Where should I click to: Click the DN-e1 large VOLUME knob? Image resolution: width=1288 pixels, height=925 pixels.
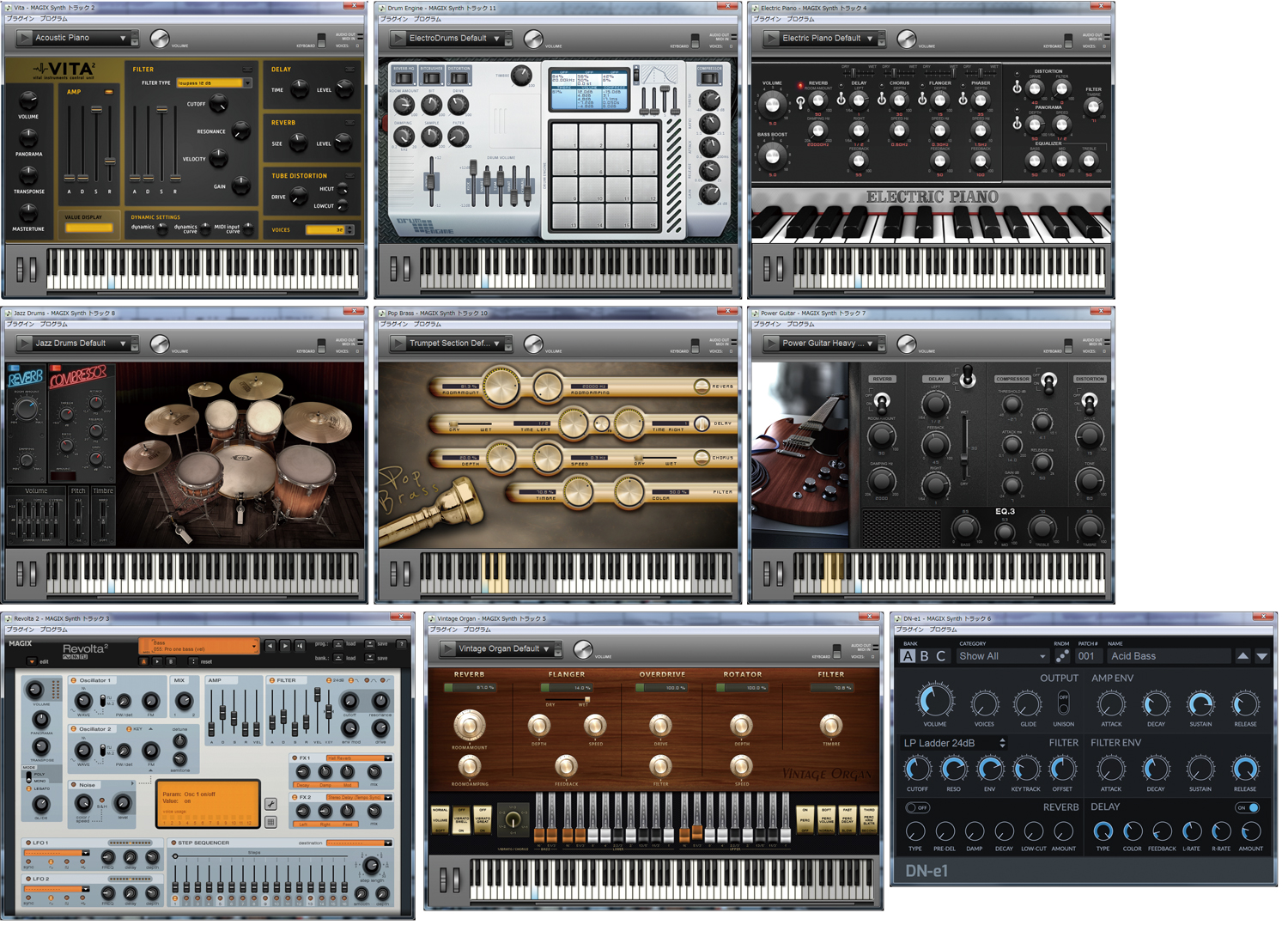pos(935,702)
